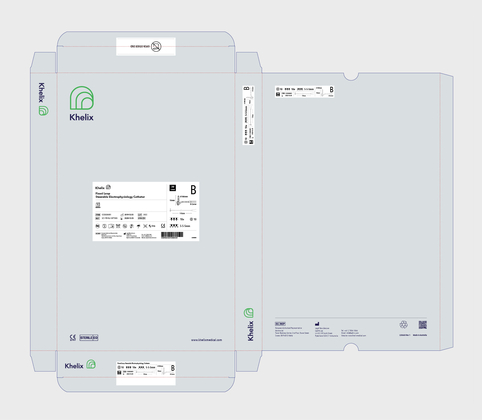Click the barcode on the main product label
Image resolution: width=482 pixels, height=420 pixels.
tap(172, 235)
